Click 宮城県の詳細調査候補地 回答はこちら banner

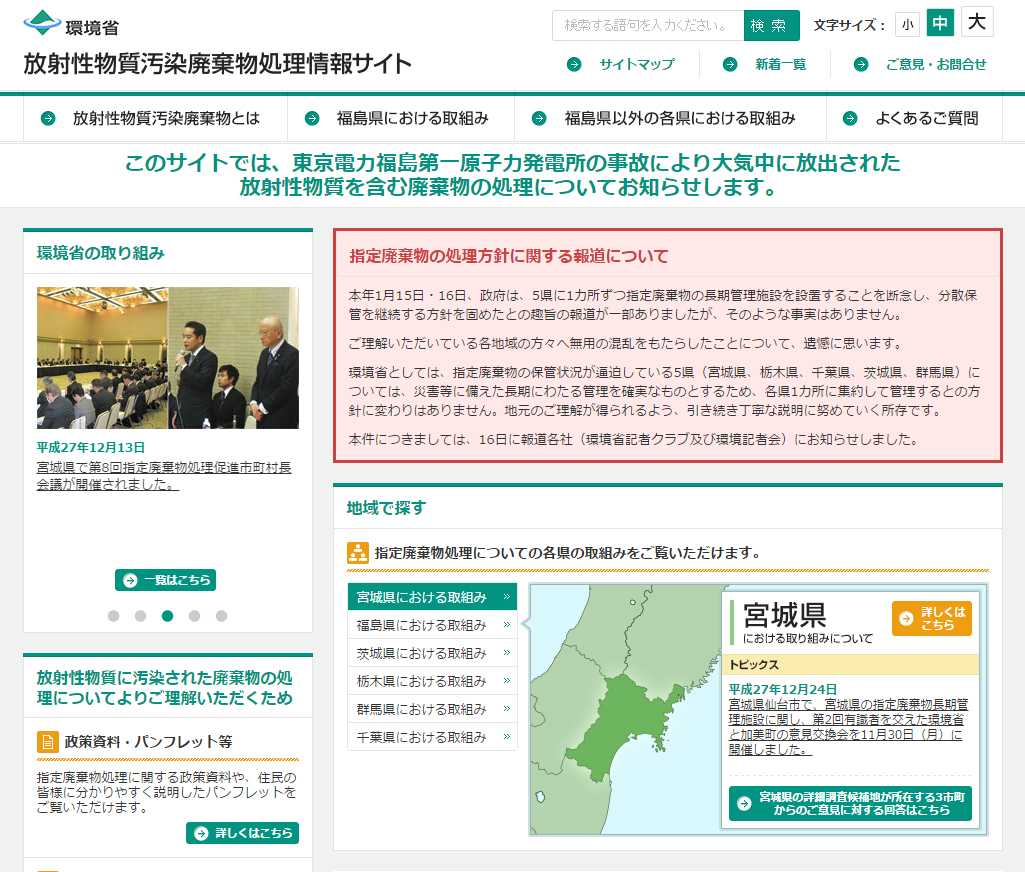pos(850,803)
